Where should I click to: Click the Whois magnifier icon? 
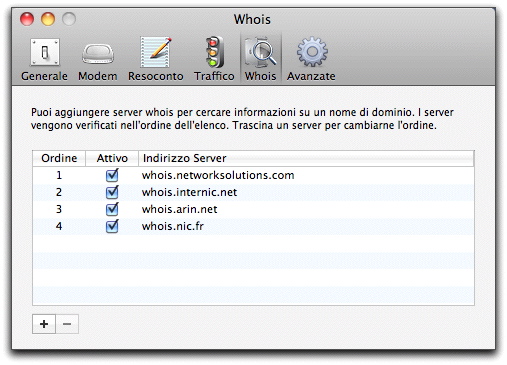[261, 52]
